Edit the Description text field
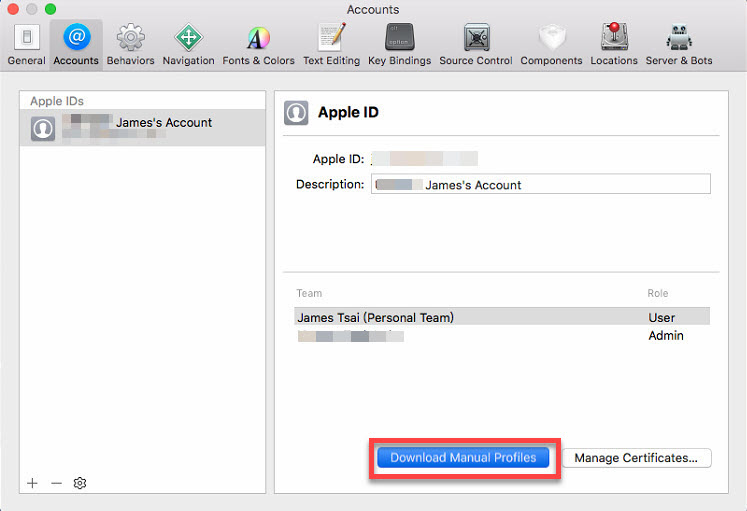Viewport: 747px width, 511px height. [x=541, y=184]
